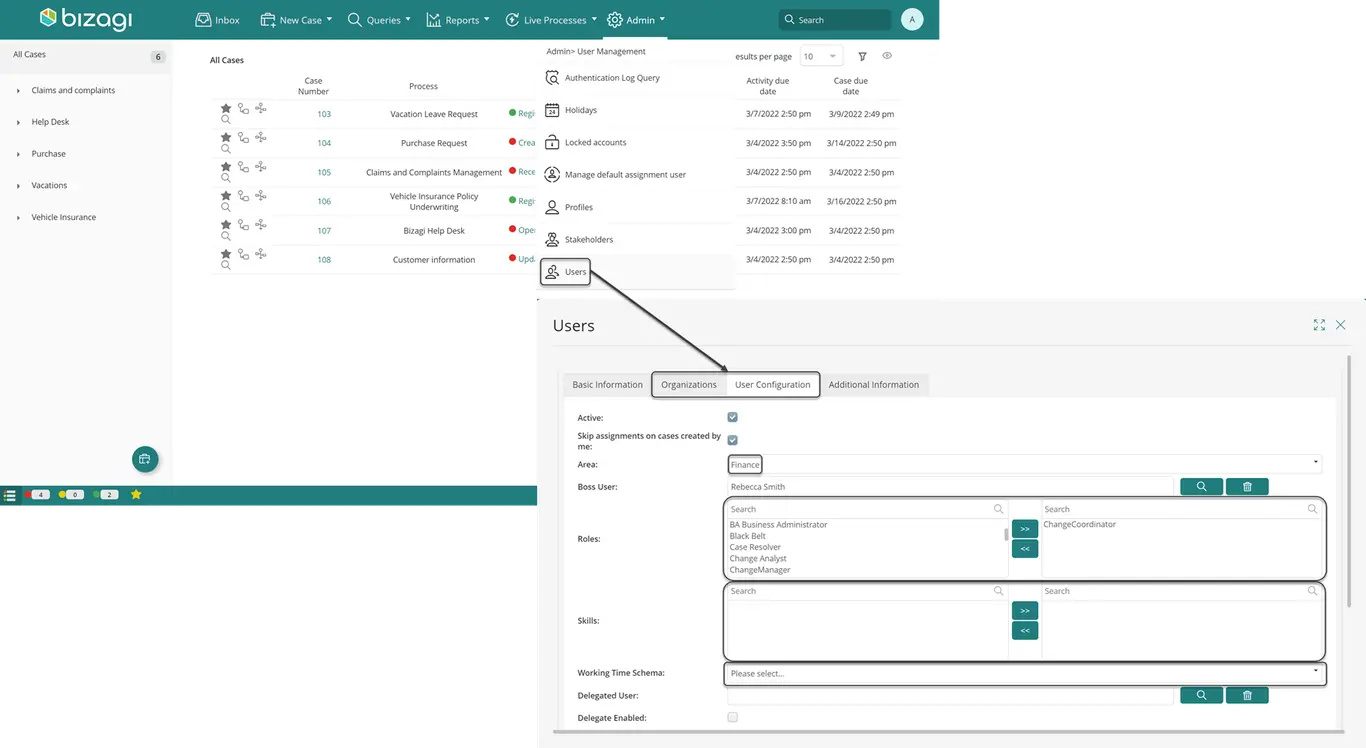This screenshot has height=748, width=1366.
Task: Maximize the Users dialog with the expand icon
Action: pyautogui.click(x=1319, y=325)
